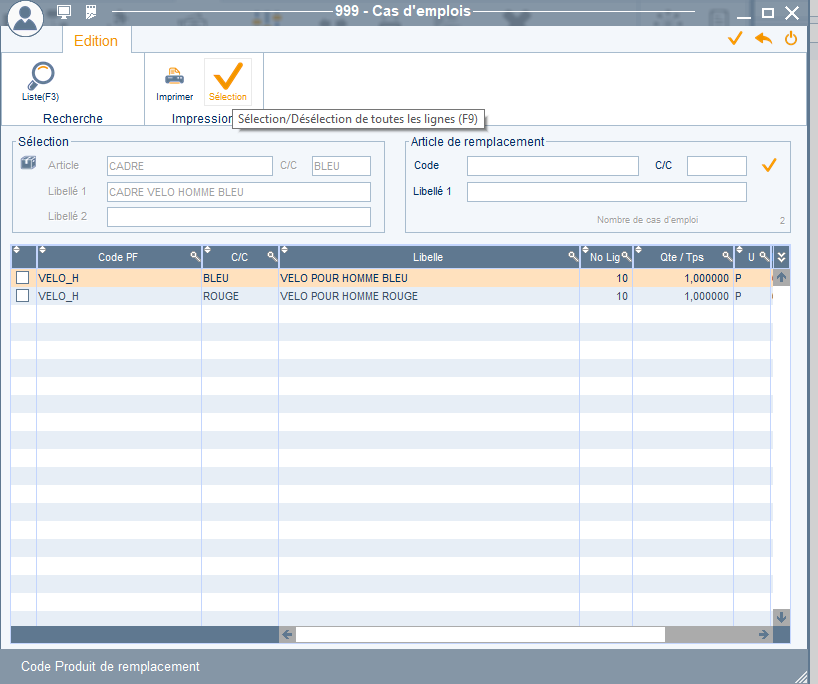This screenshot has width=818, height=684.
Task: Open the Liste(F3) search icon
Action: (x=40, y=82)
